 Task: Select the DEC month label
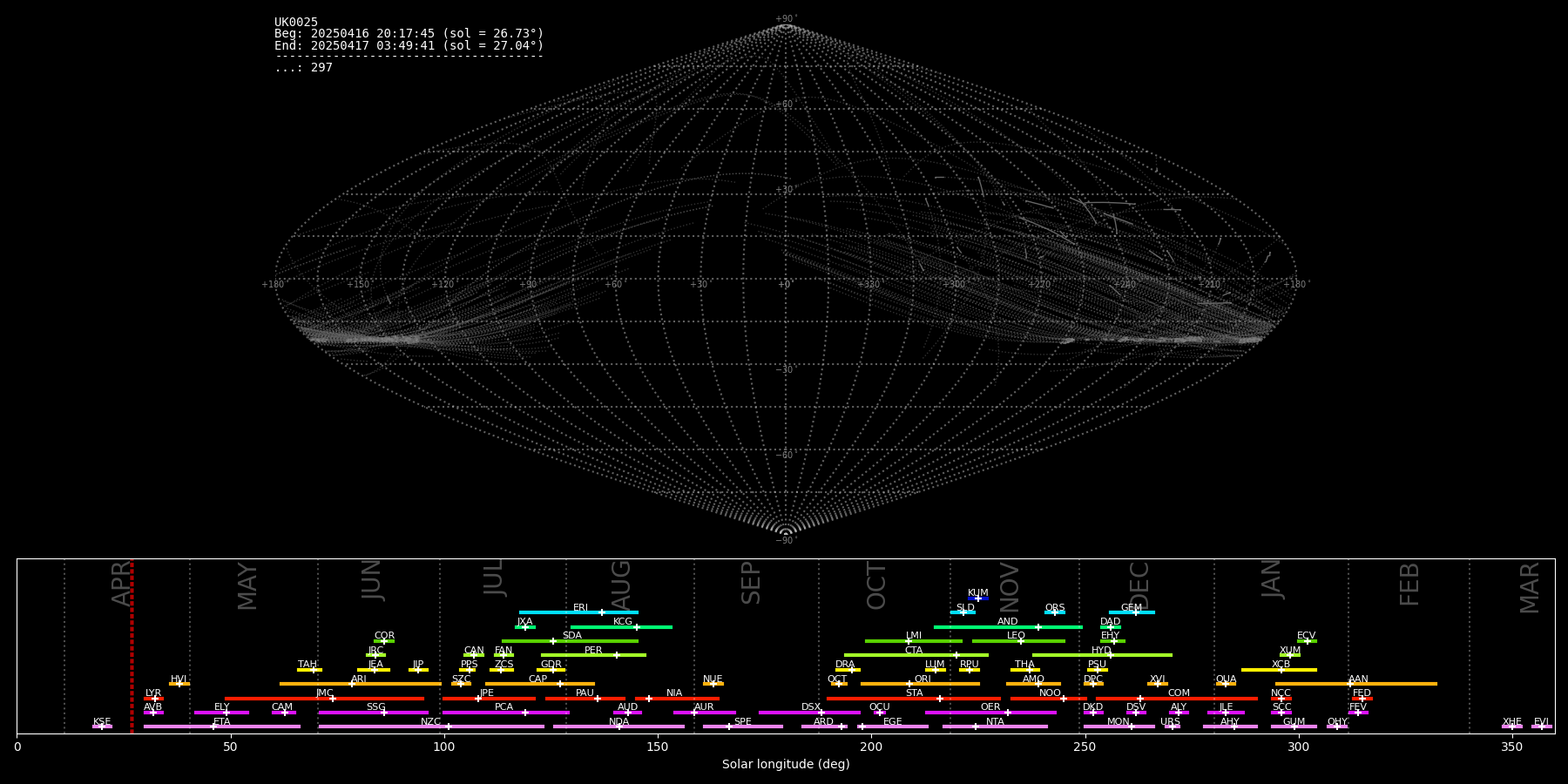tap(1139, 585)
